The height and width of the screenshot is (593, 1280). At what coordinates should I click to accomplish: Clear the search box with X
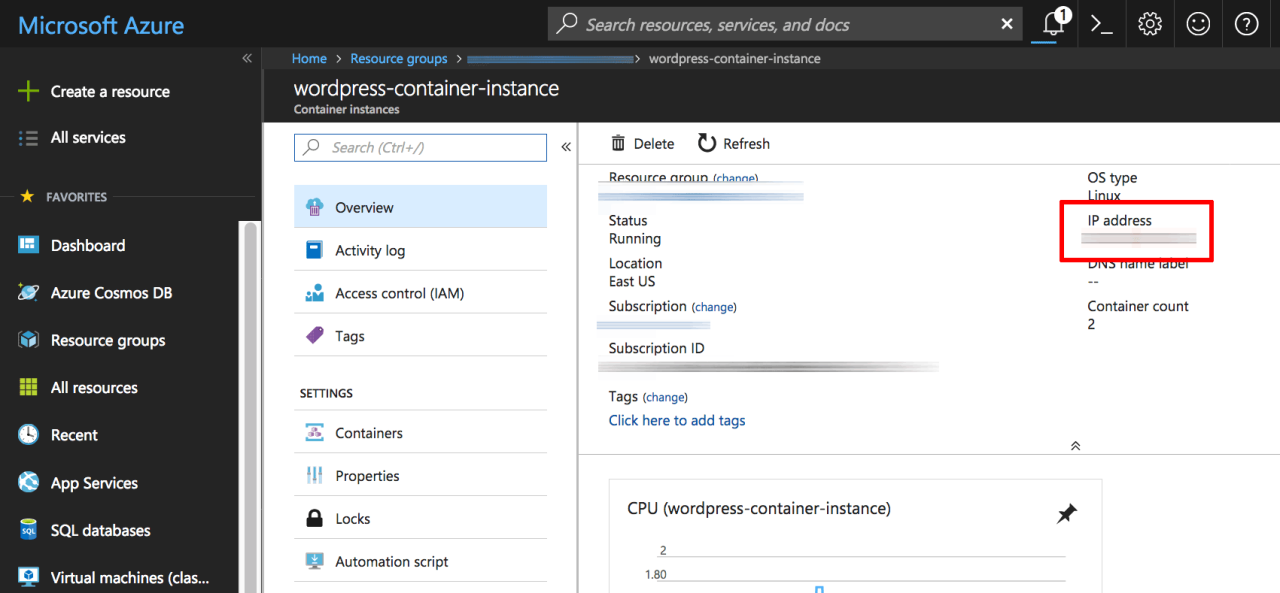point(1007,24)
